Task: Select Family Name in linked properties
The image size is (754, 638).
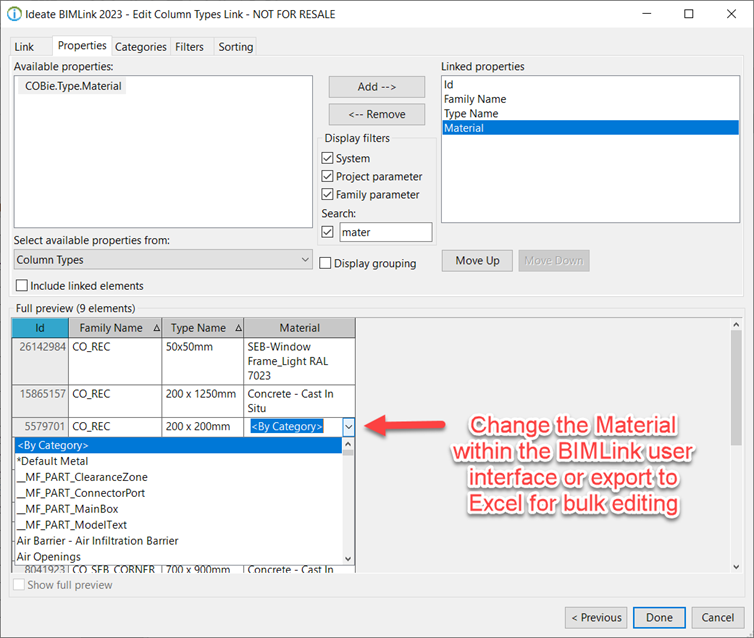Action: (x=590, y=99)
